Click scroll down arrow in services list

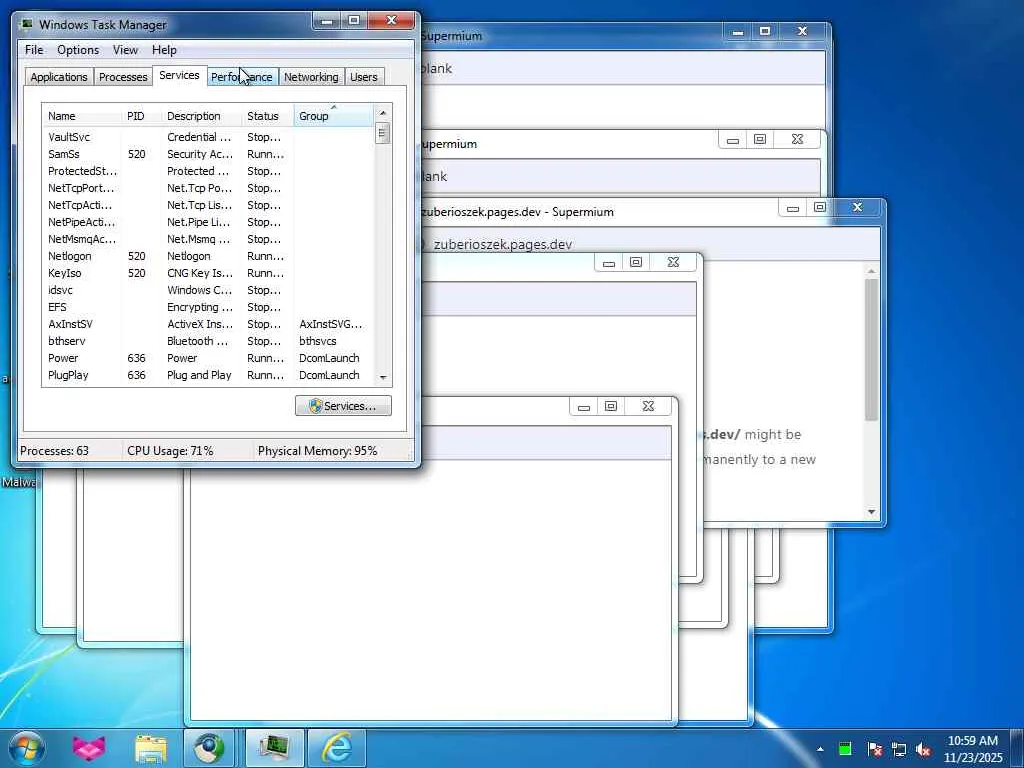point(383,377)
